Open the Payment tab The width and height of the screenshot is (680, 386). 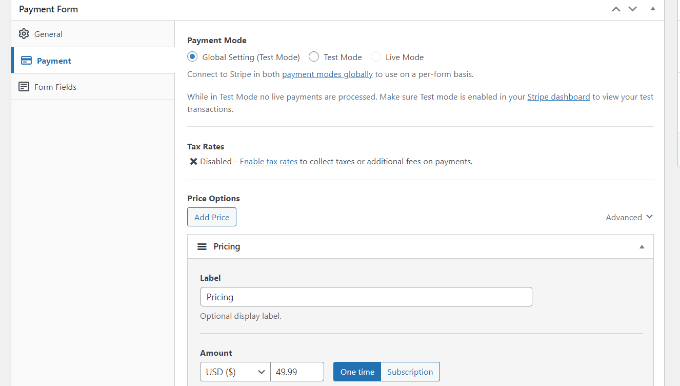point(93,60)
